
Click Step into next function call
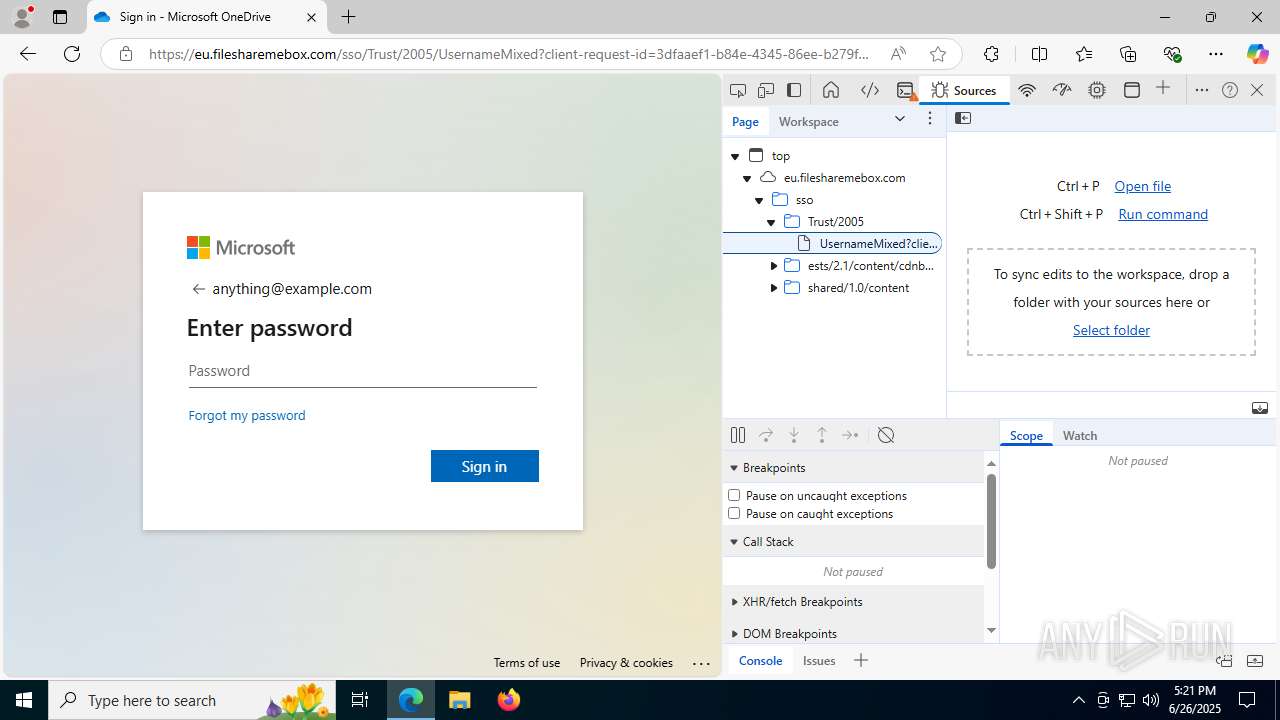pyautogui.click(x=794, y=435)
